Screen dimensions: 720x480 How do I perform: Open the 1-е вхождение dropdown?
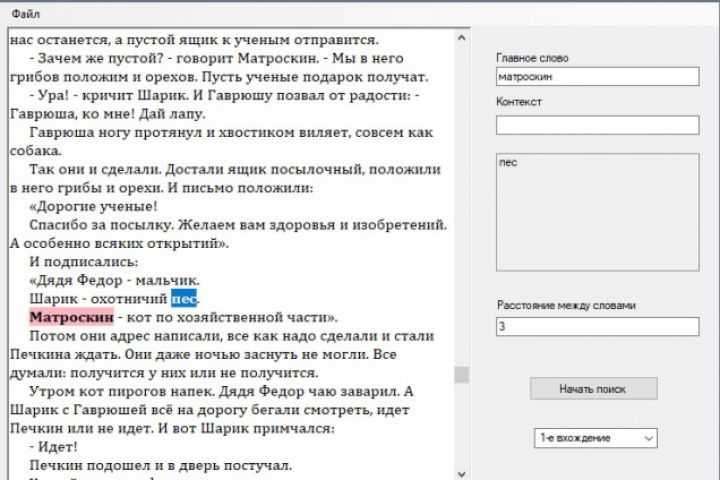click(596, 438)
